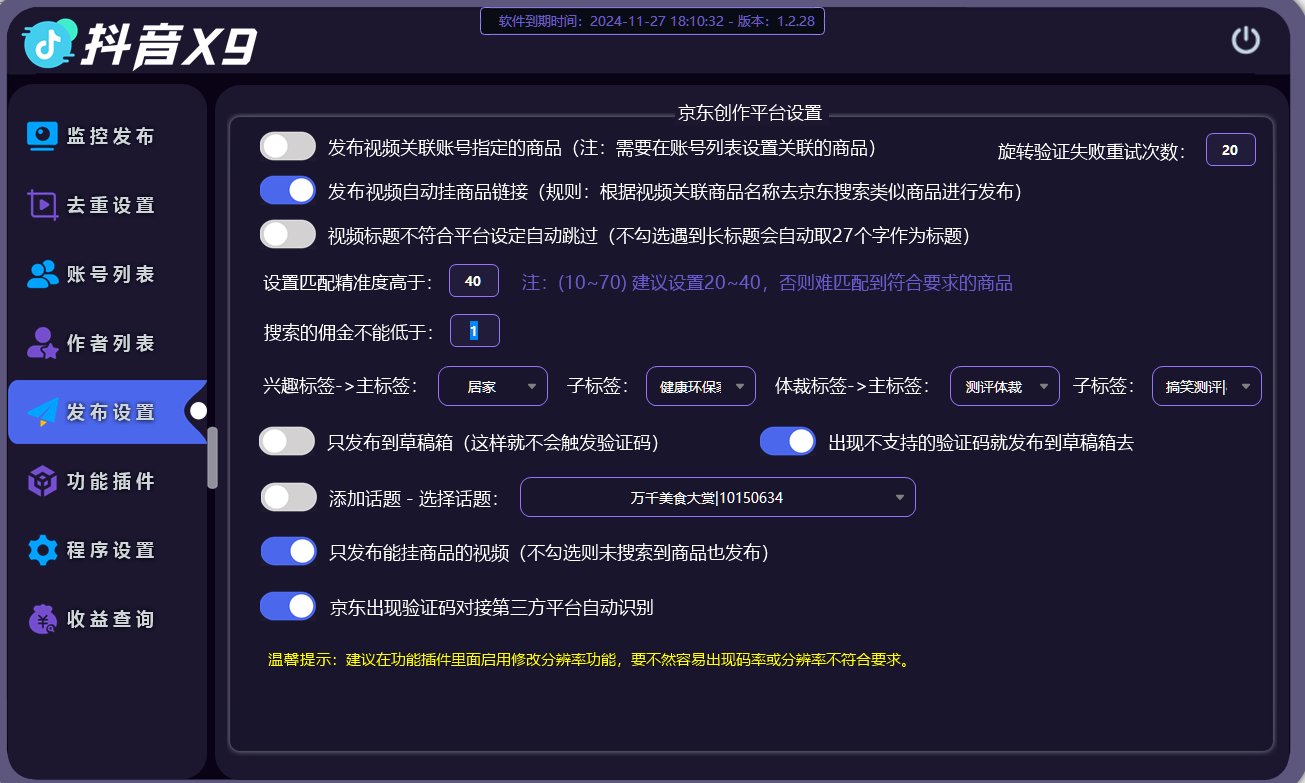Click the 设置匹配精准度高于 field showing 40
1305x783 pixels.
(474, 281)
